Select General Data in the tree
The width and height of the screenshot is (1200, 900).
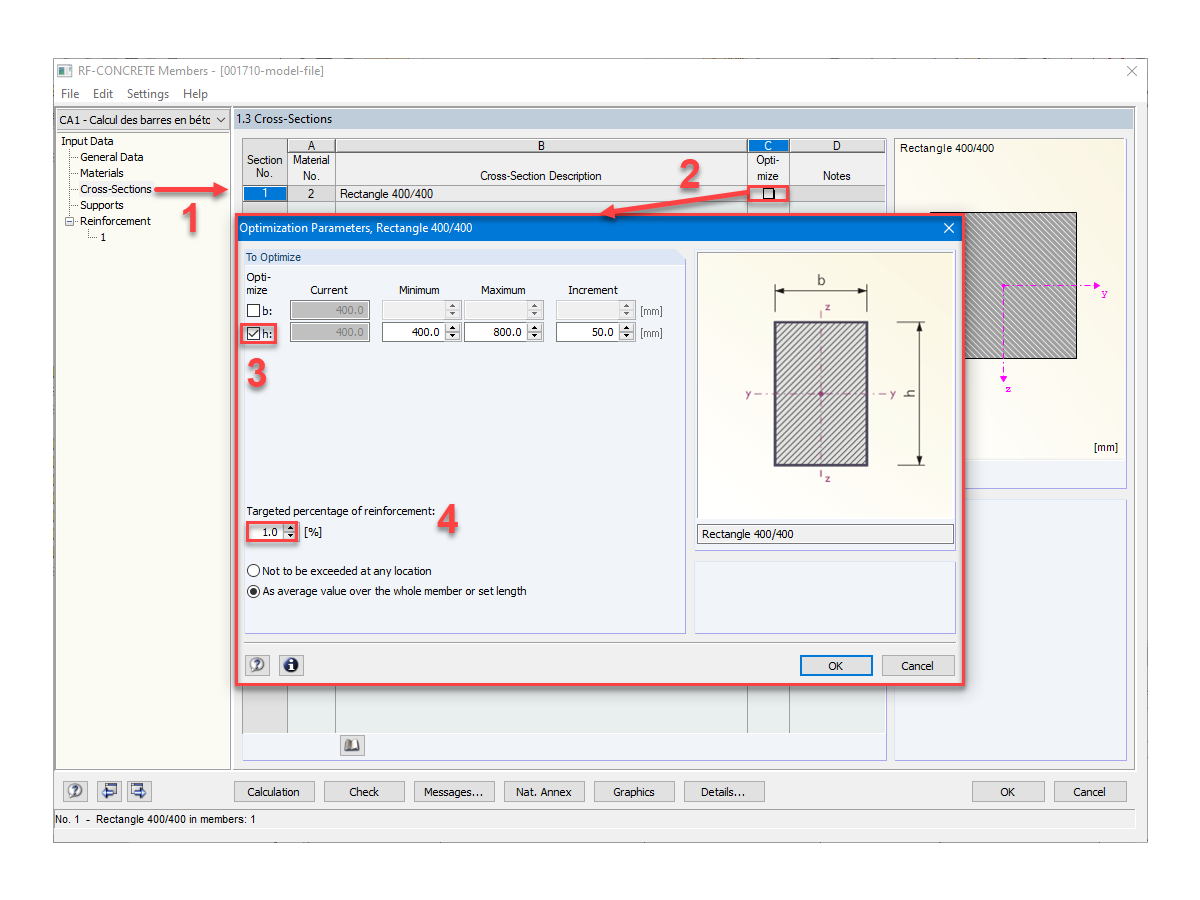(111, 157)
